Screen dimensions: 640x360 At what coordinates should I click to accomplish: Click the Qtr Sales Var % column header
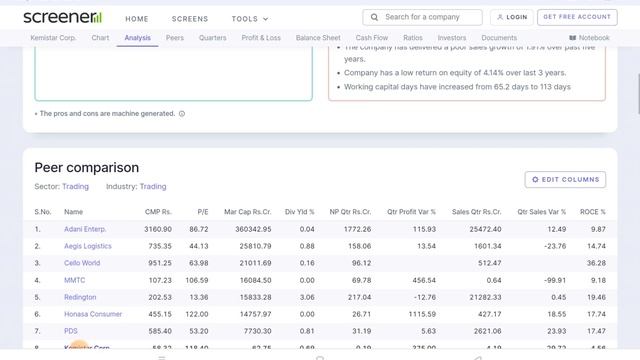tap(542, 212)
